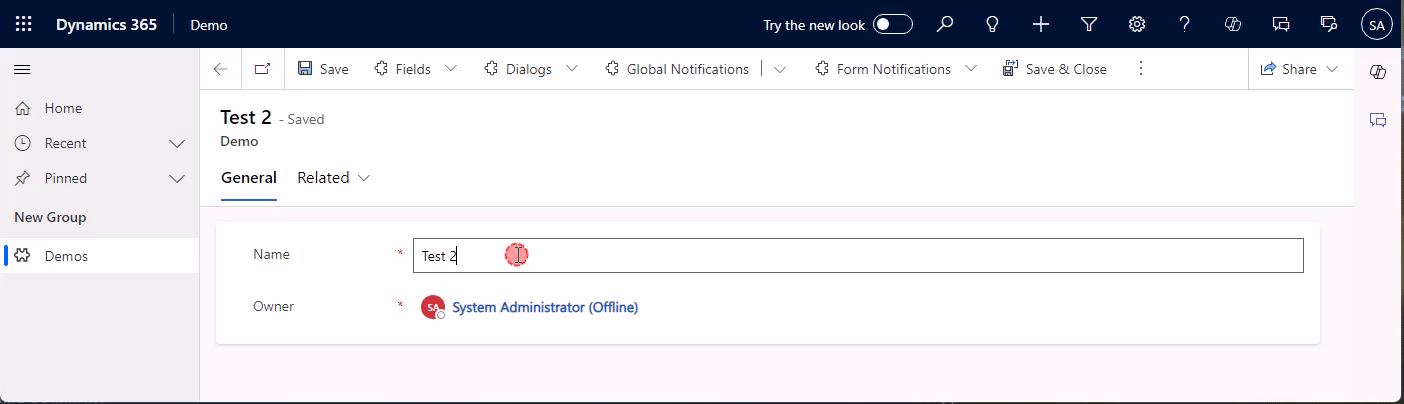This screenshot has width=1404, height=404.
Task: Select Demos in the sidebar
Action: 100,256
